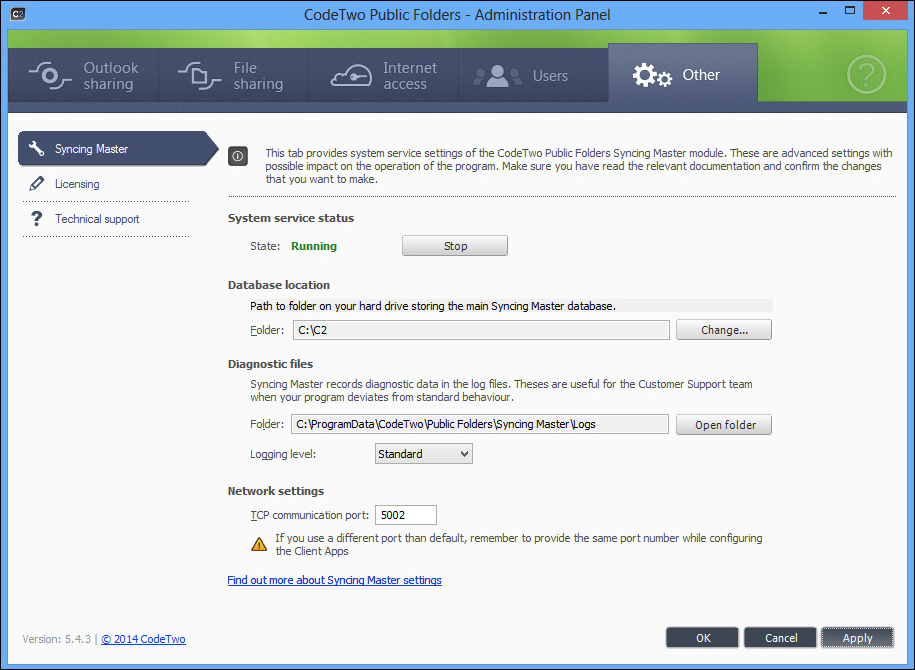Click the info icon beside the description
This screenshot has height=670, width=915.
click(238, 156)
